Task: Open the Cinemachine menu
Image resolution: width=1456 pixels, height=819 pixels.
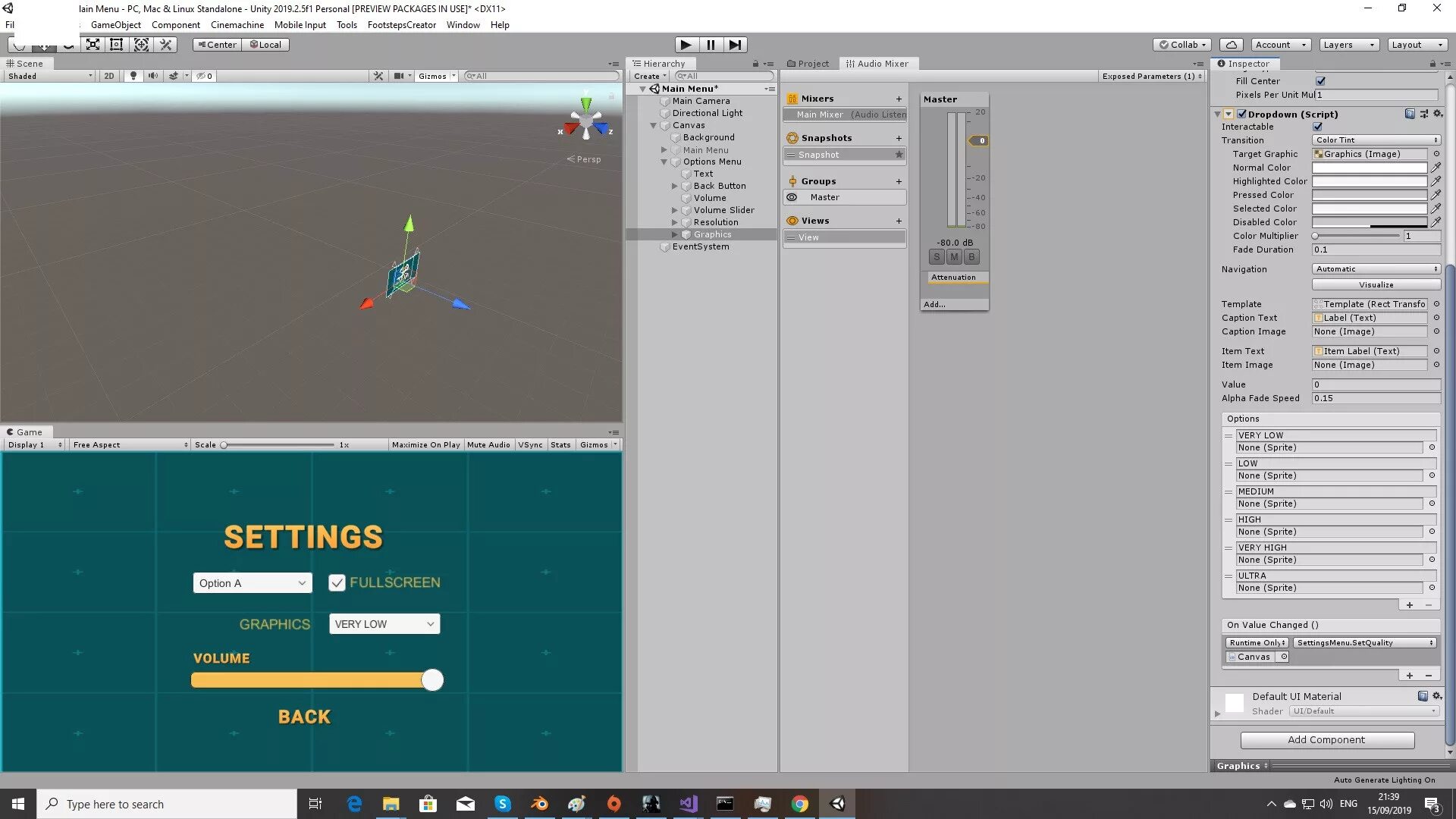Action: (237, 25)
